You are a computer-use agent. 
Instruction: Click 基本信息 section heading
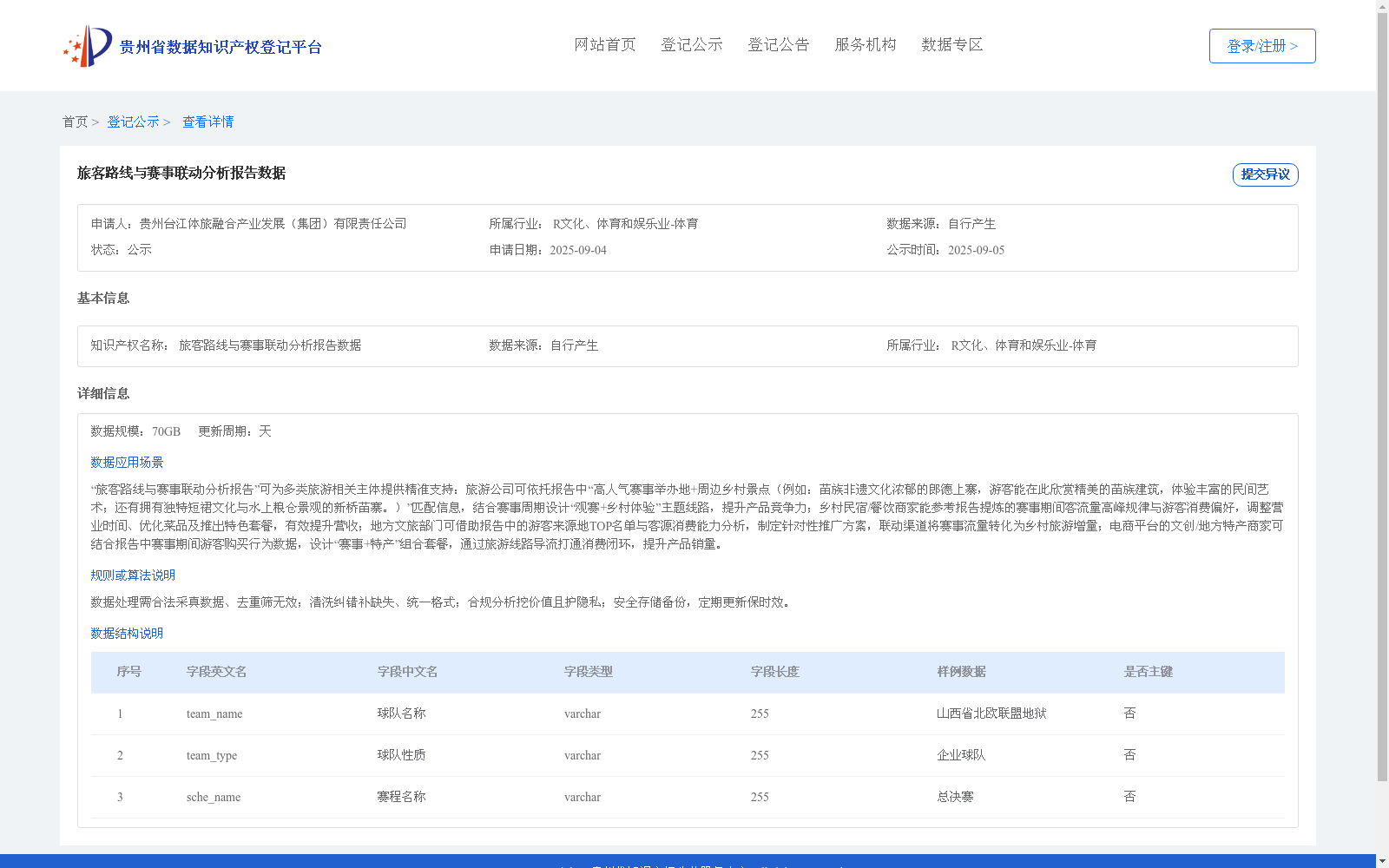click(103, 298)
